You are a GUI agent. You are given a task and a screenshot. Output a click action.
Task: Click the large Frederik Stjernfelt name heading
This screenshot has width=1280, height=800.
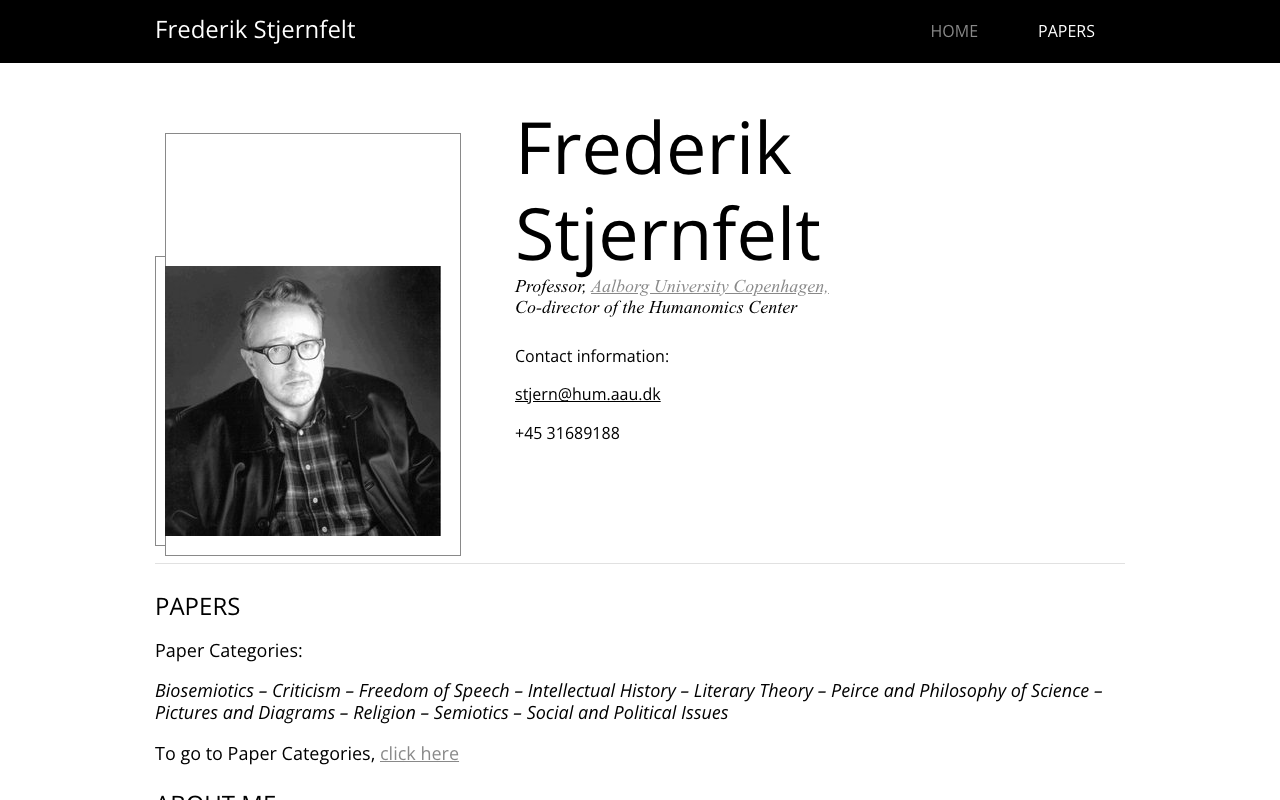(x=667, y=190)
